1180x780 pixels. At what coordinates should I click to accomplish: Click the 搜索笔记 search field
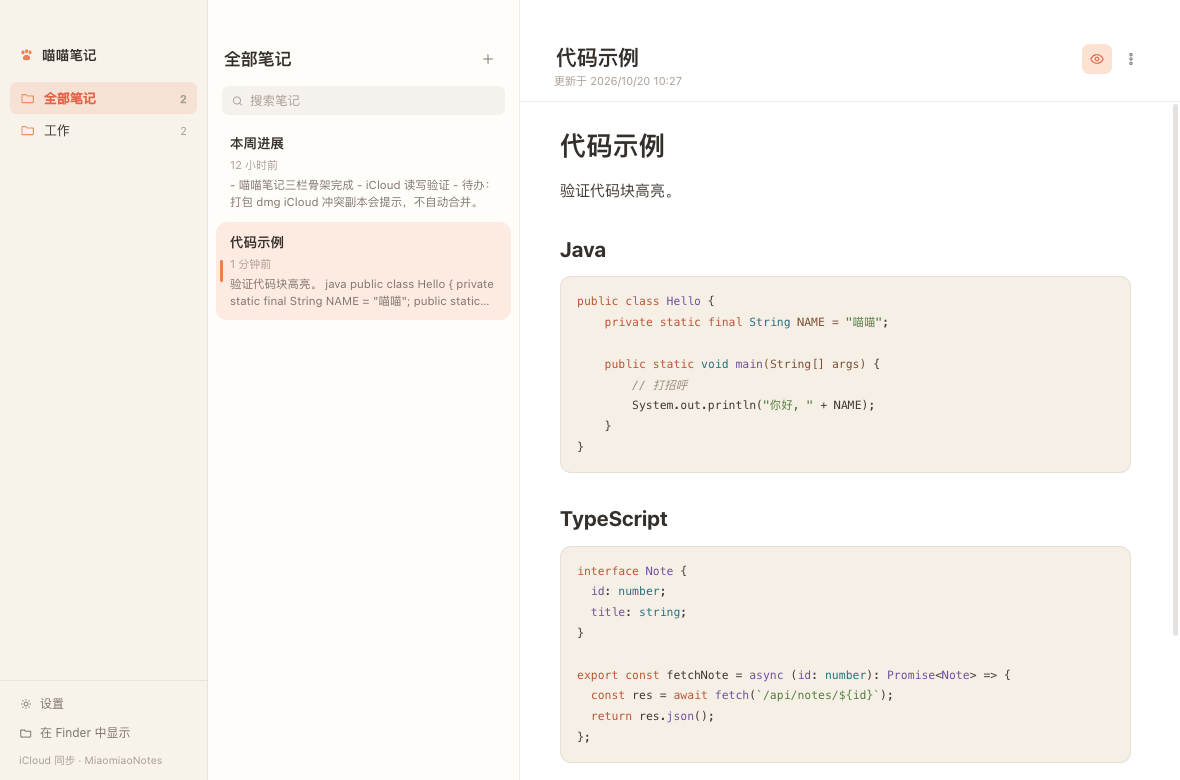[363, 101]
